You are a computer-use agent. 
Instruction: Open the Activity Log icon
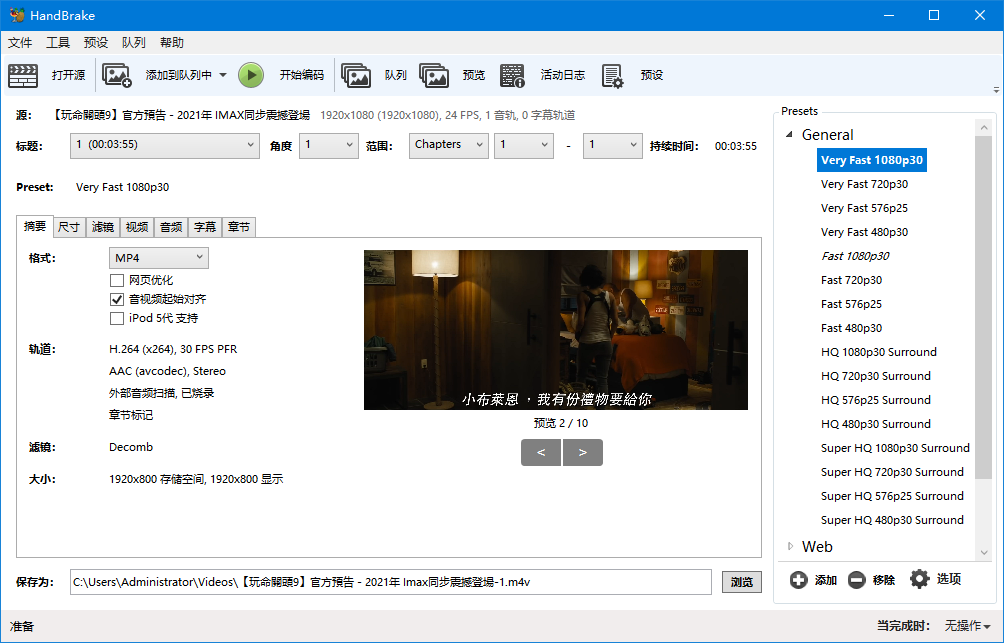click(x=512, y=76)
